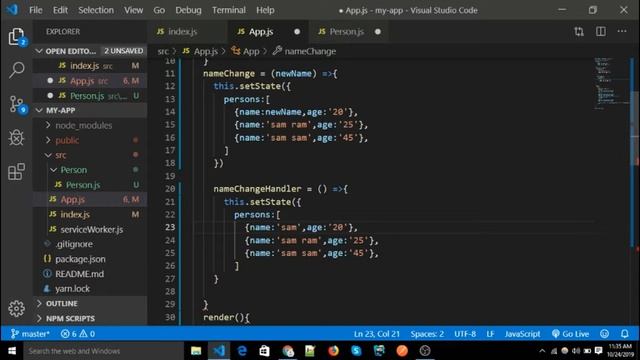Click Ln 23, Col 21 to go to line
The width and height of the screenshot is (640, 360).
[x=376, y=334]
